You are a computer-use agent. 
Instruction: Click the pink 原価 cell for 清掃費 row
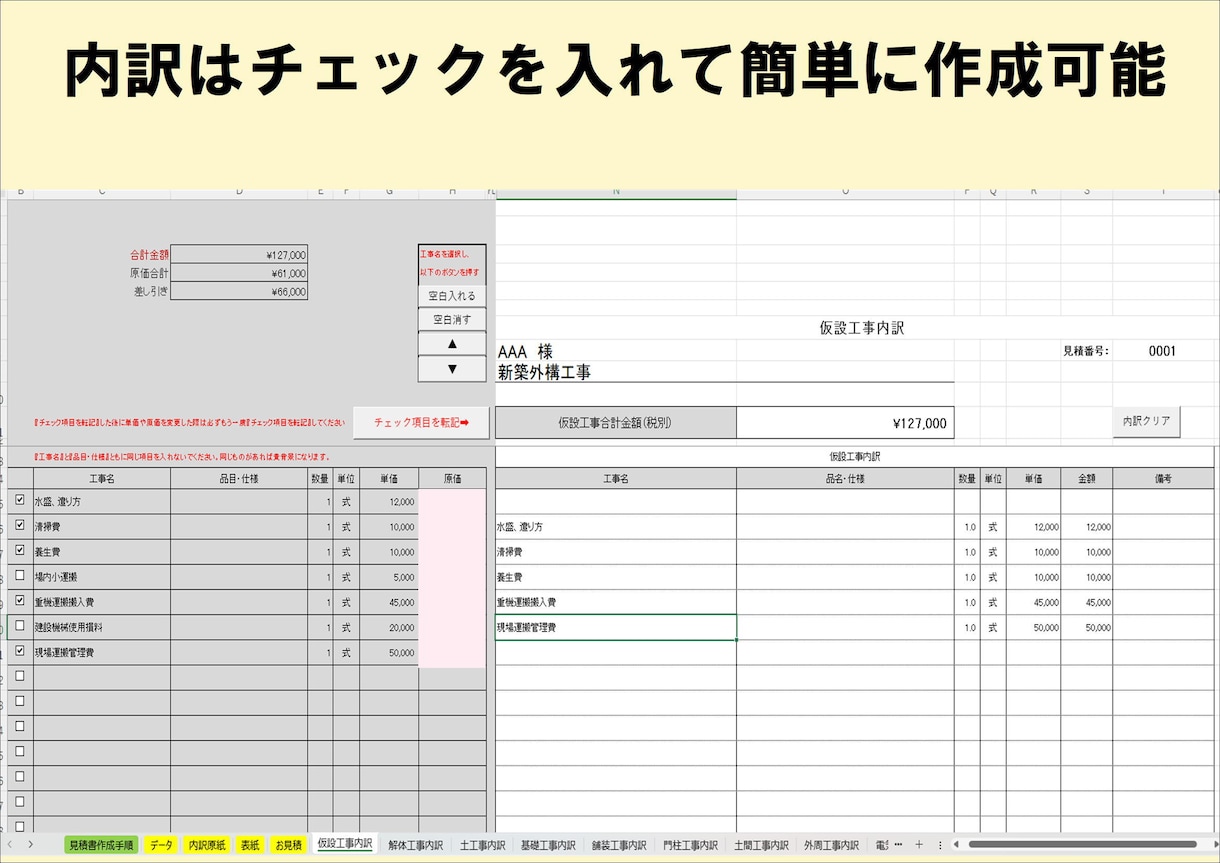(452, 526)
